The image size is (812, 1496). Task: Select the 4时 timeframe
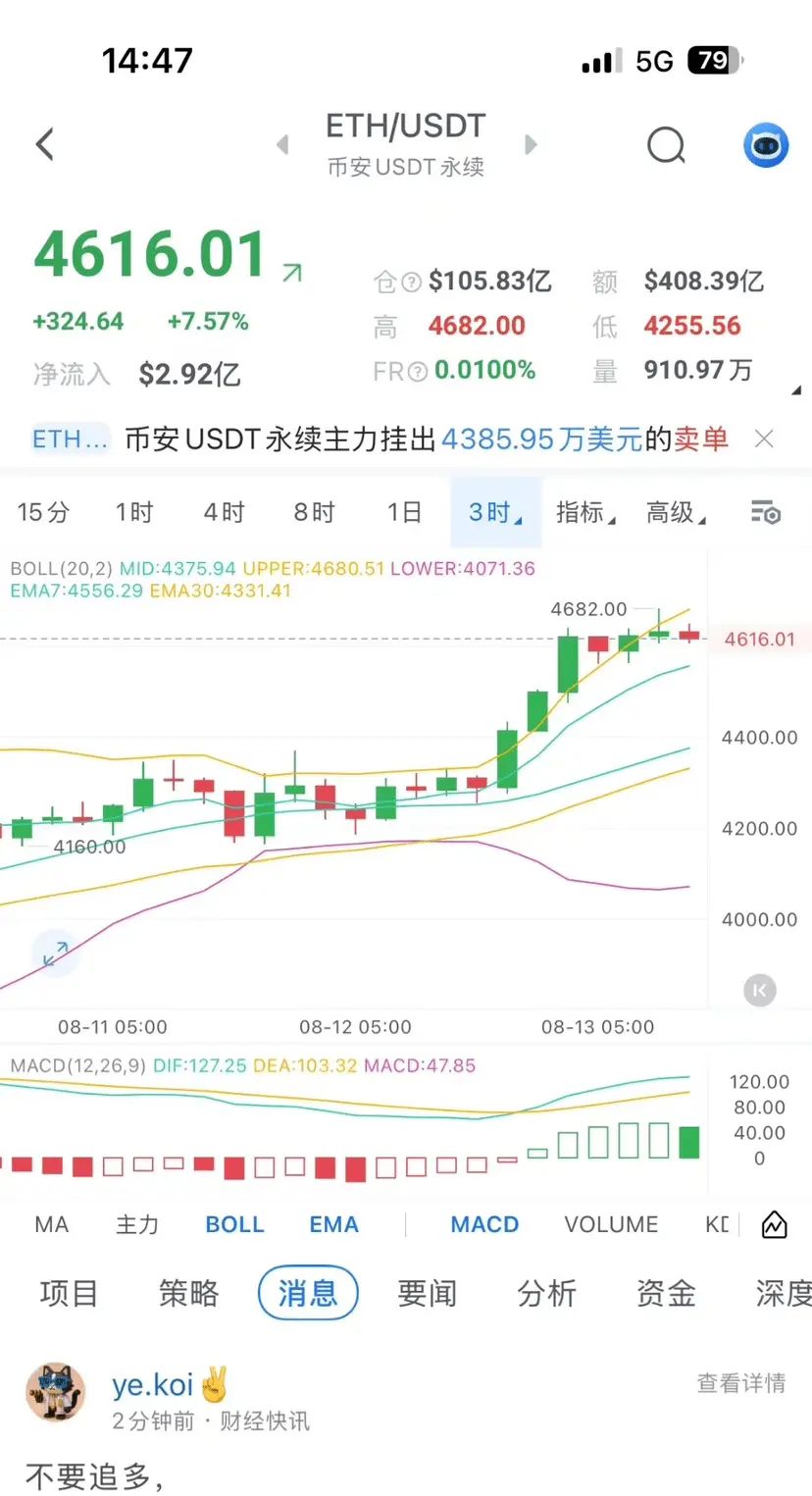pyautogui.click(x=224, y=512)
